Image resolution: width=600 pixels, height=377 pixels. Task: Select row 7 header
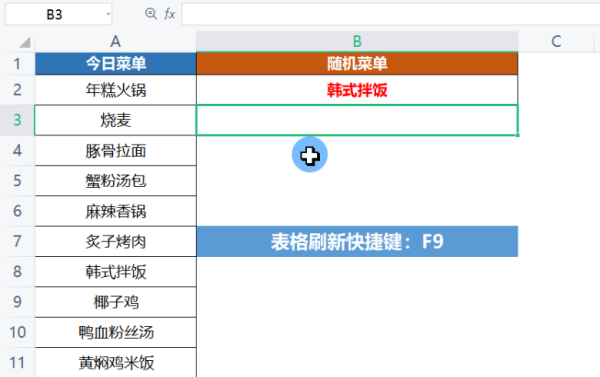tap(17, 242)
